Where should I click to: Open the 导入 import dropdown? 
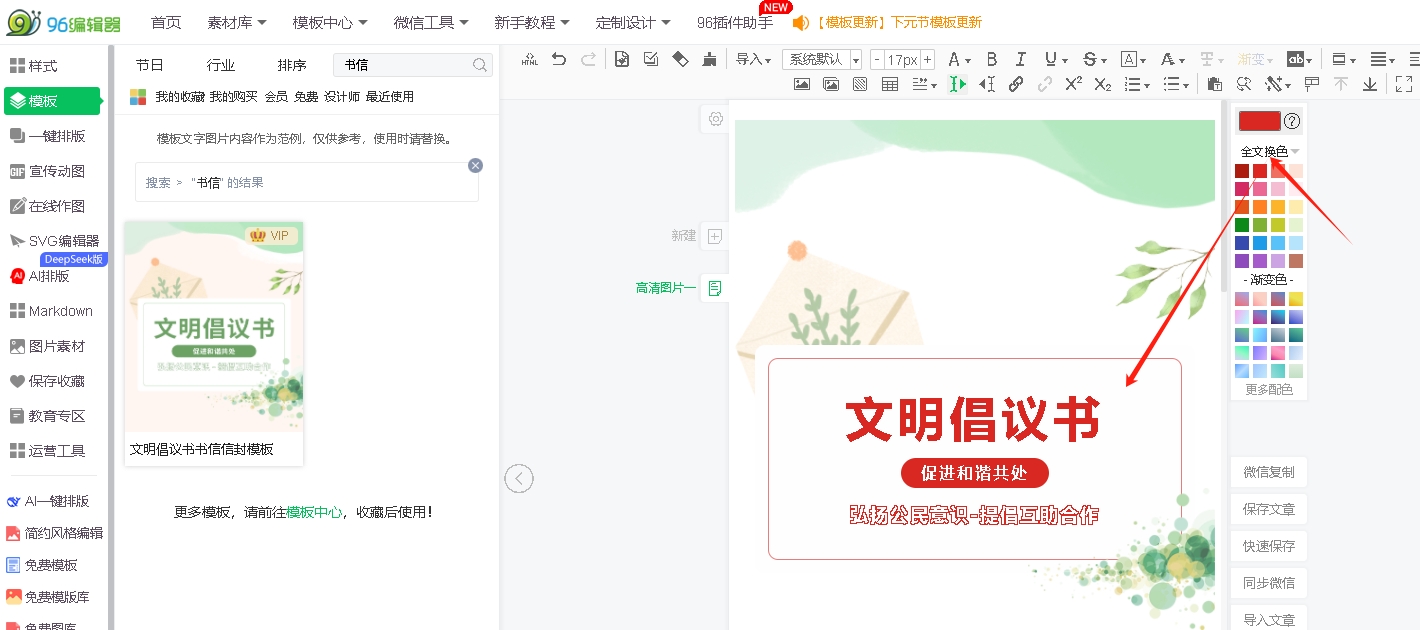click(753, 59)
